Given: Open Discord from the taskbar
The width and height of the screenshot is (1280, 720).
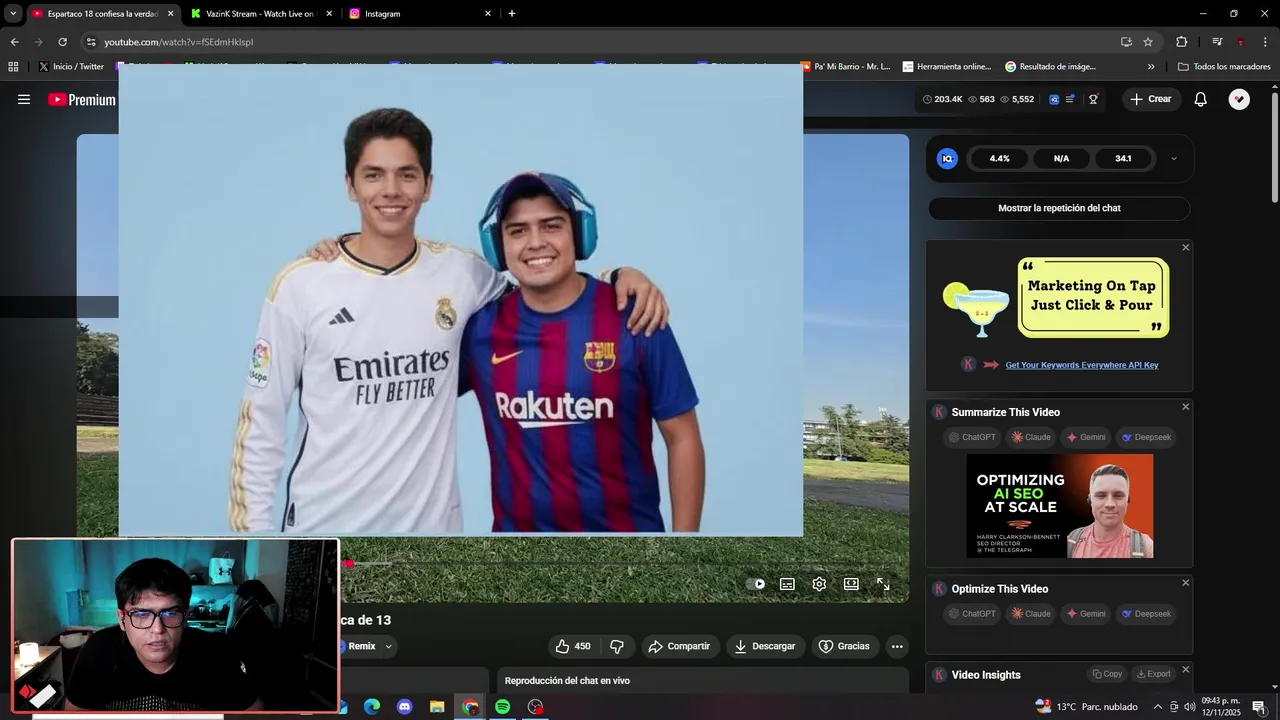Looking at the screenshot, I should (x=405, y=707).
